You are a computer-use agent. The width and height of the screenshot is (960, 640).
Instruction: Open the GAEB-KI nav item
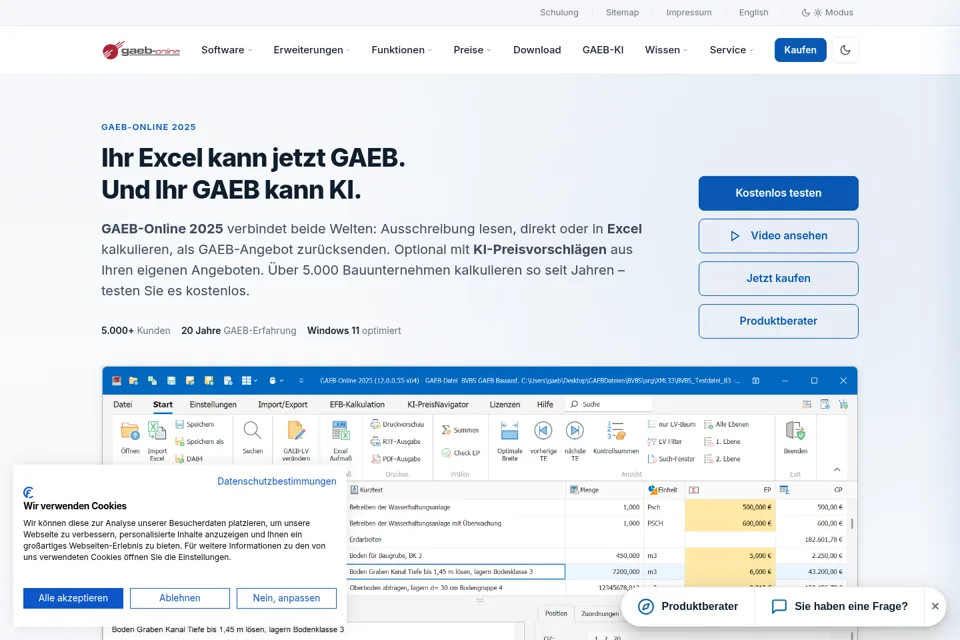603,50
